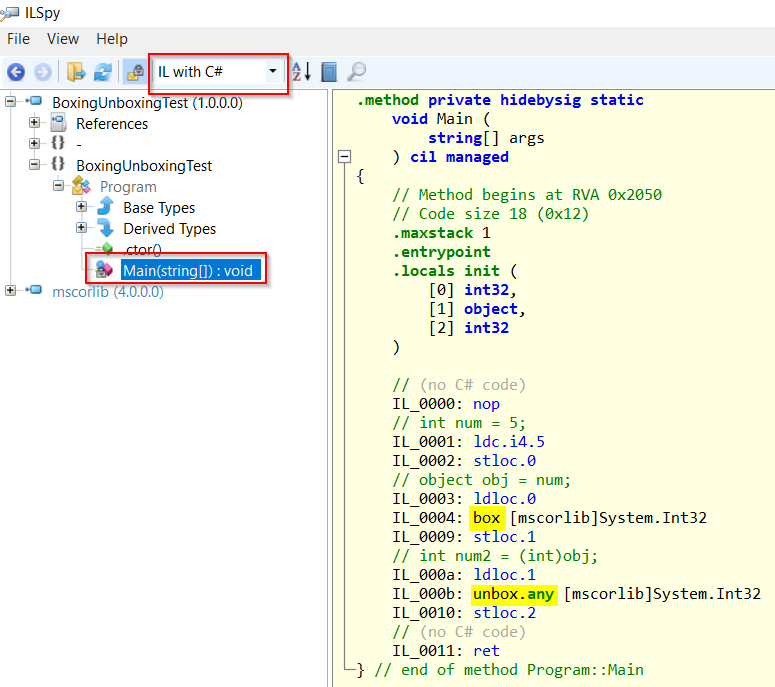Screen dimensions: 775x687
Task: Click the magnifier Search icon
Action: pos(356,72)
